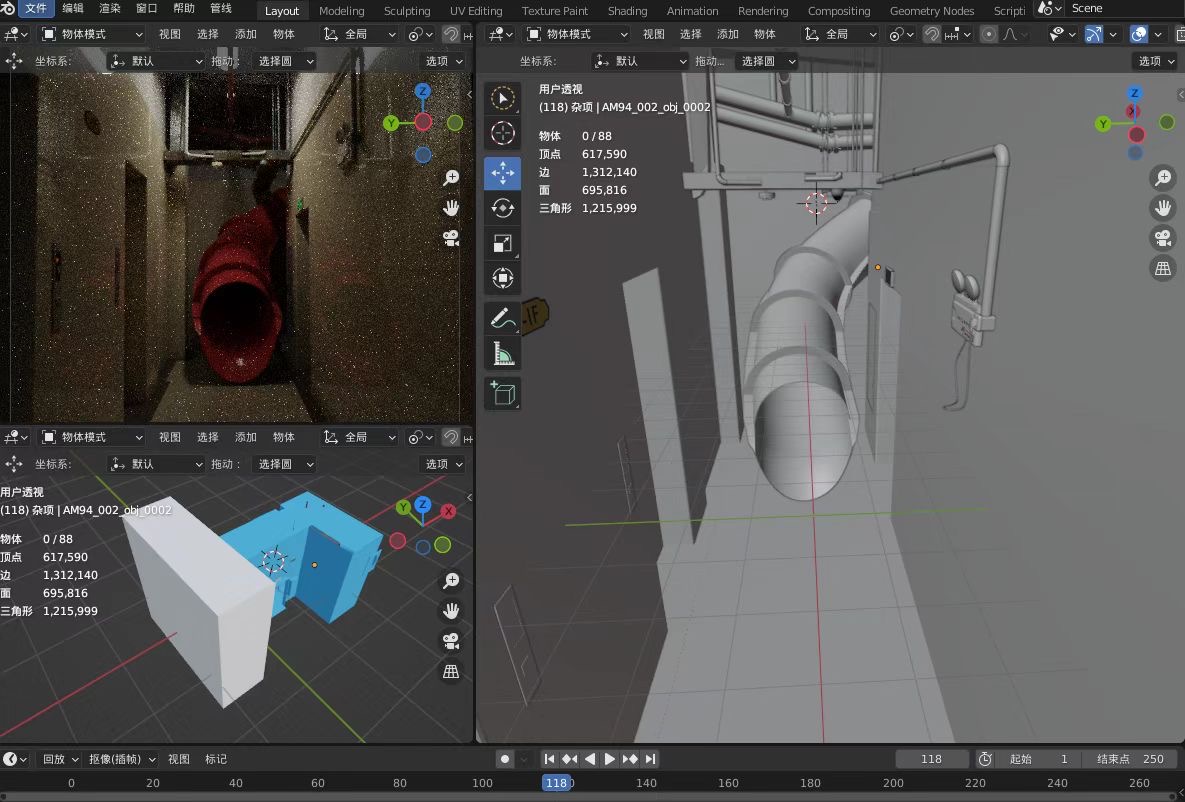Select the Annotate pencil tool
Viewport: 1185px width, 802px height.
click(503, 319)
